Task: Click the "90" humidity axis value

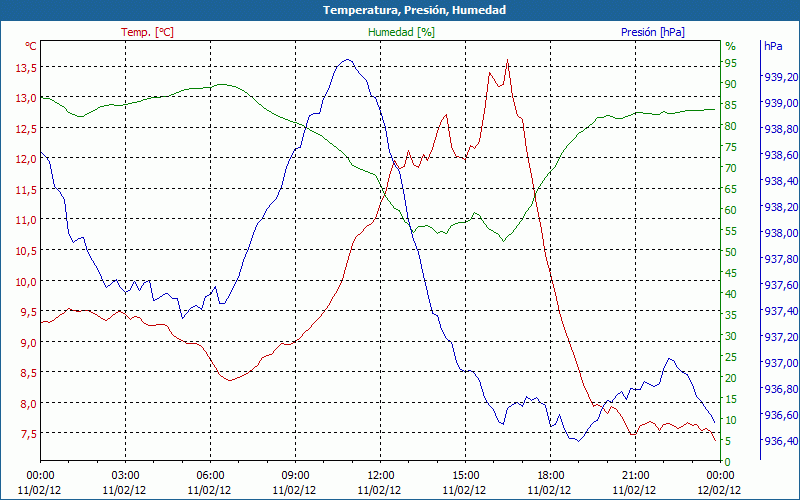Action: pos(731,84)
